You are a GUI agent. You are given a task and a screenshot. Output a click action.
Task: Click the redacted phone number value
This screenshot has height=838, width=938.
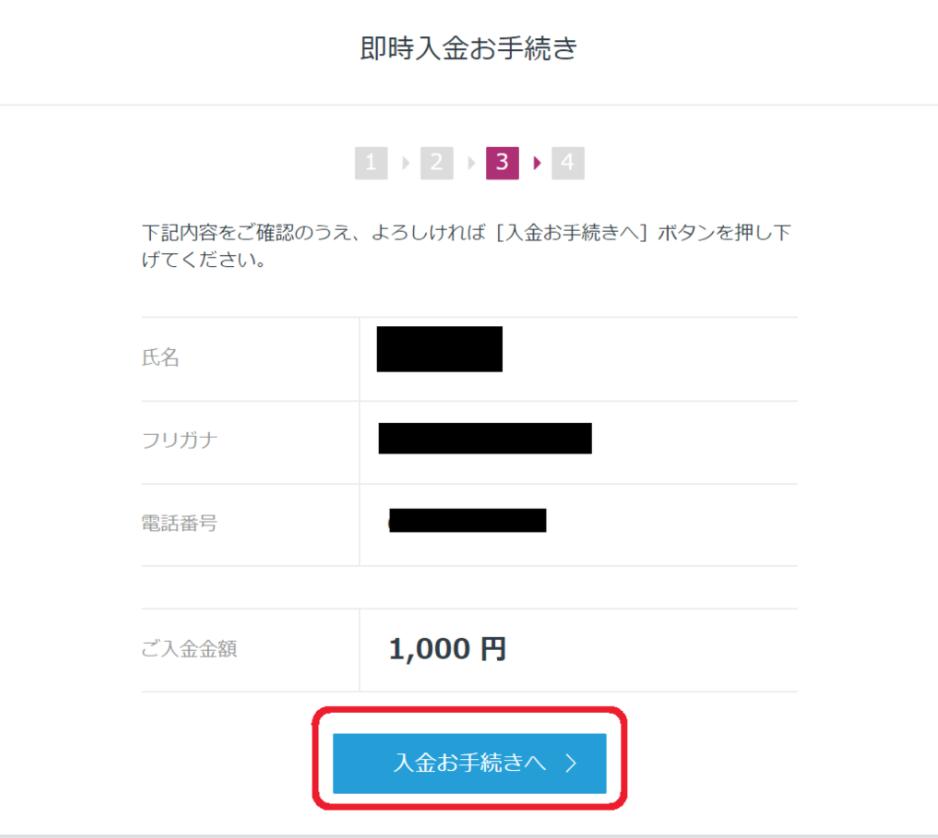click(467, 520)
